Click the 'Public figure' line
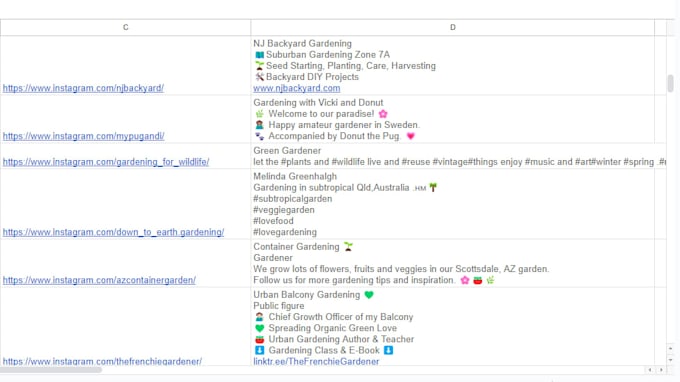680x382 pixels. (x=279, y=306)
